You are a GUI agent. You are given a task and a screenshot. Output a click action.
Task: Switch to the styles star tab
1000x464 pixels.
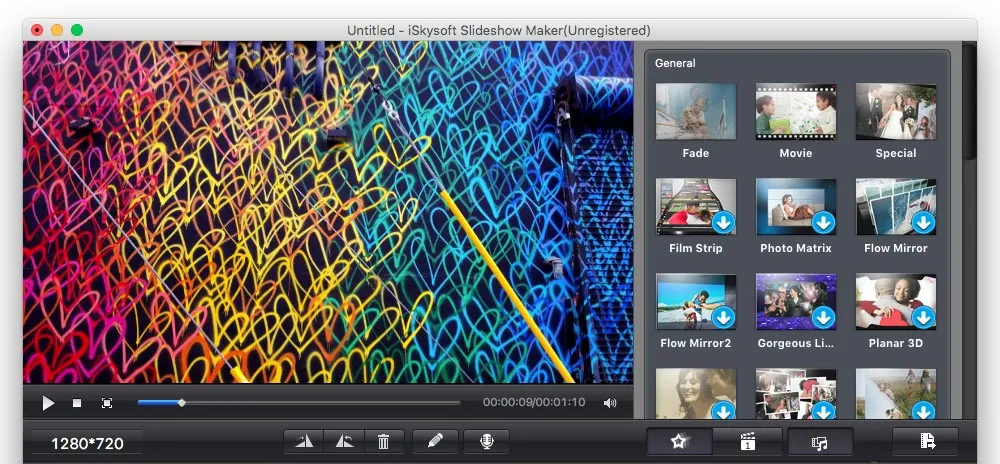pos(679,441)
